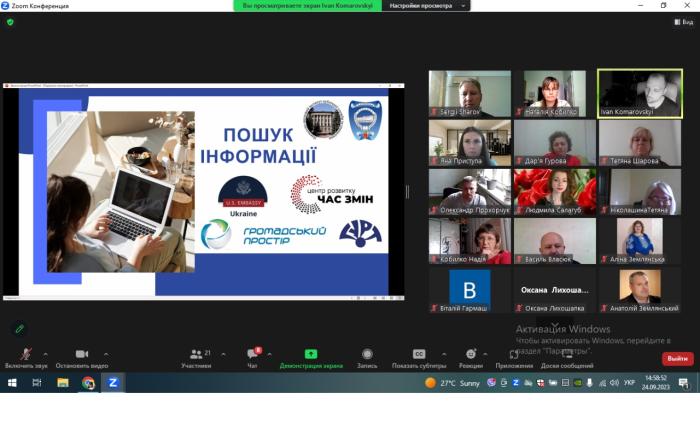Toggle Показать субтитры captions

[419, 354]
